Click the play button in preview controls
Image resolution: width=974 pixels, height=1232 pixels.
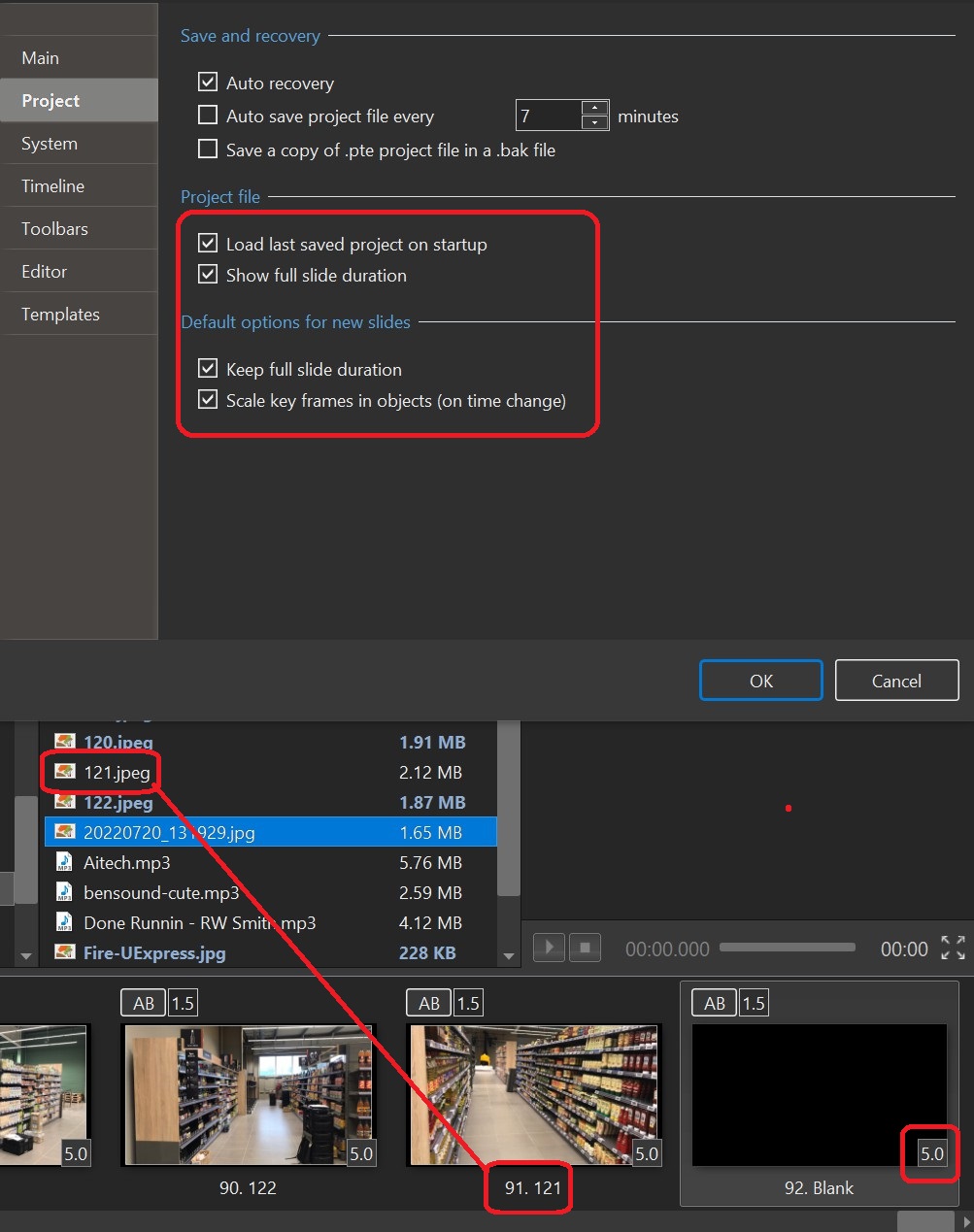point(549,948)
